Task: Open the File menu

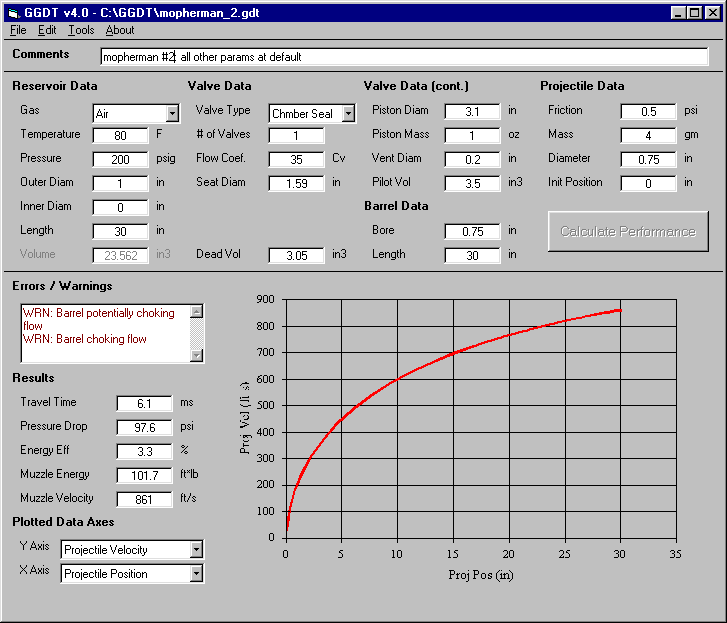Action: 18,30
